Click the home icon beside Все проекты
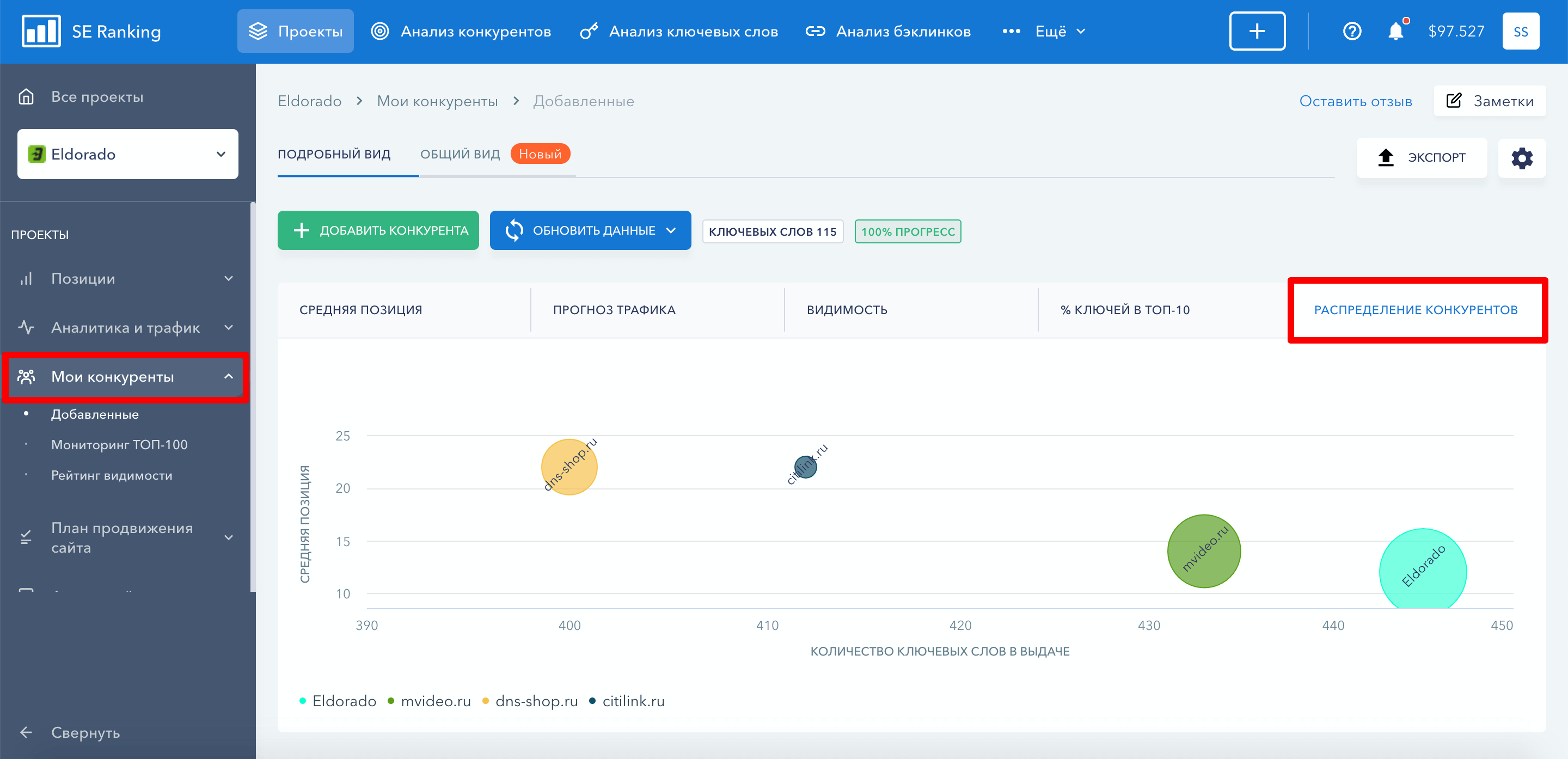The width and height of the screenshot is (1568, 759). [26, 97]
